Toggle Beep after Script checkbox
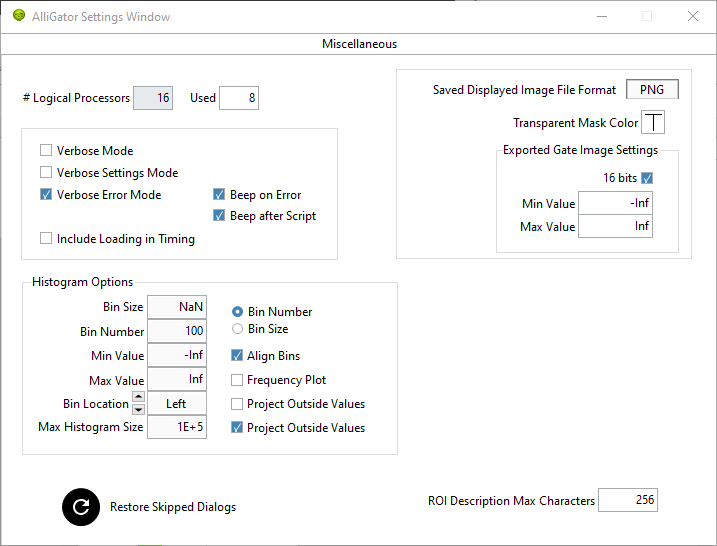The image size is (717, 546). 219,215
